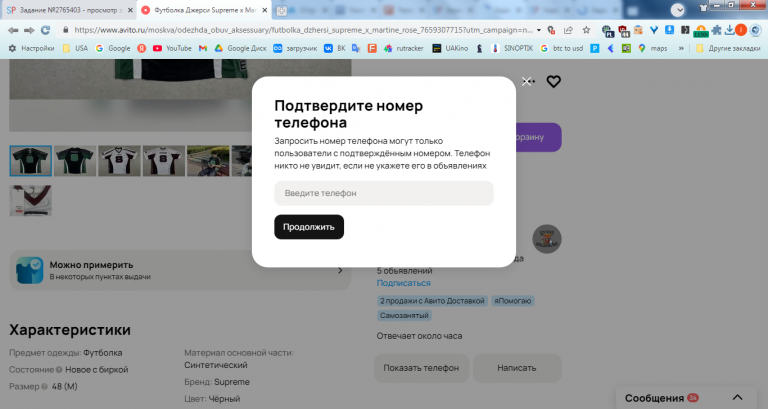Open the orange F bookmark icon

pos(372,48)
